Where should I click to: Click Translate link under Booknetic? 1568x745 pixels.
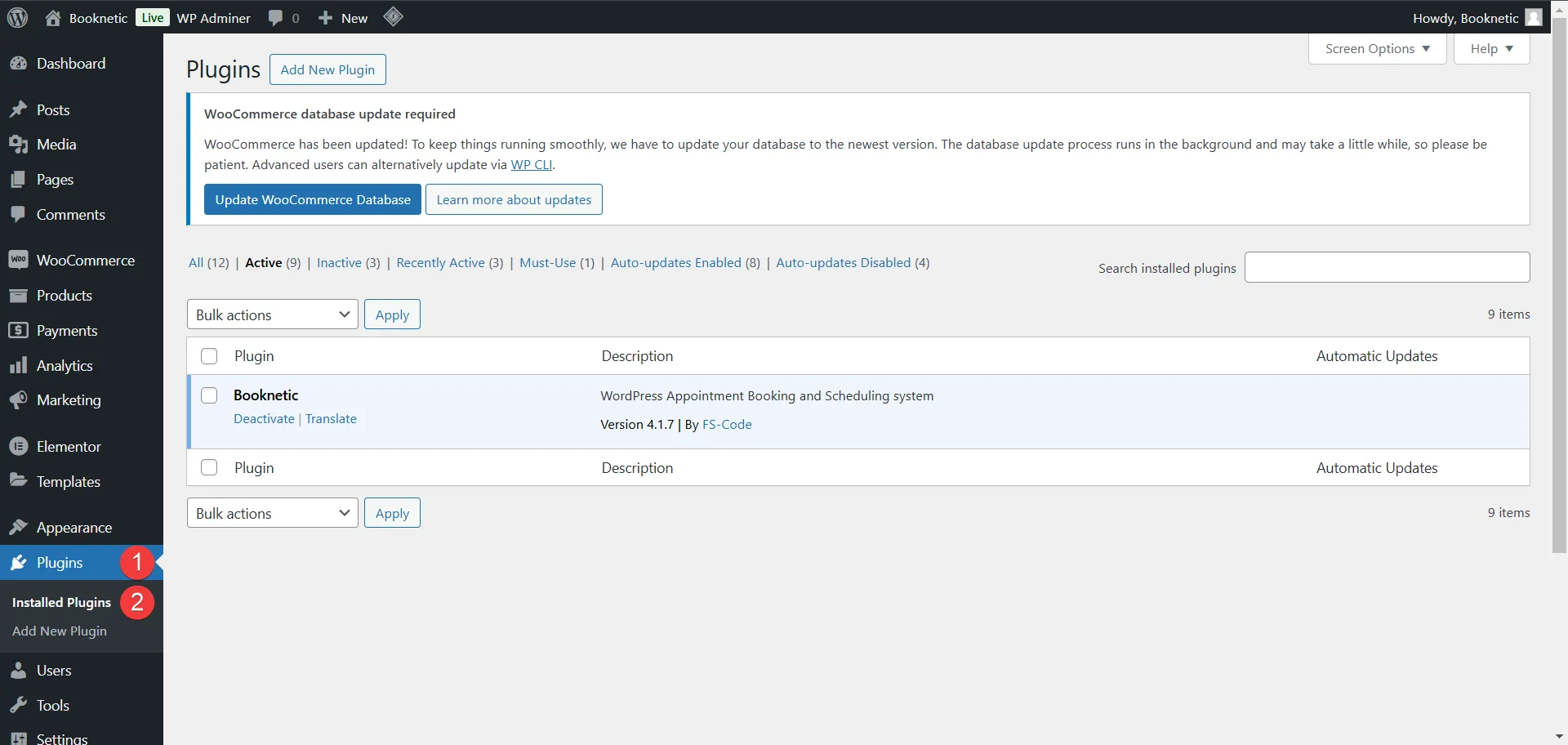(x=331, y=418)
